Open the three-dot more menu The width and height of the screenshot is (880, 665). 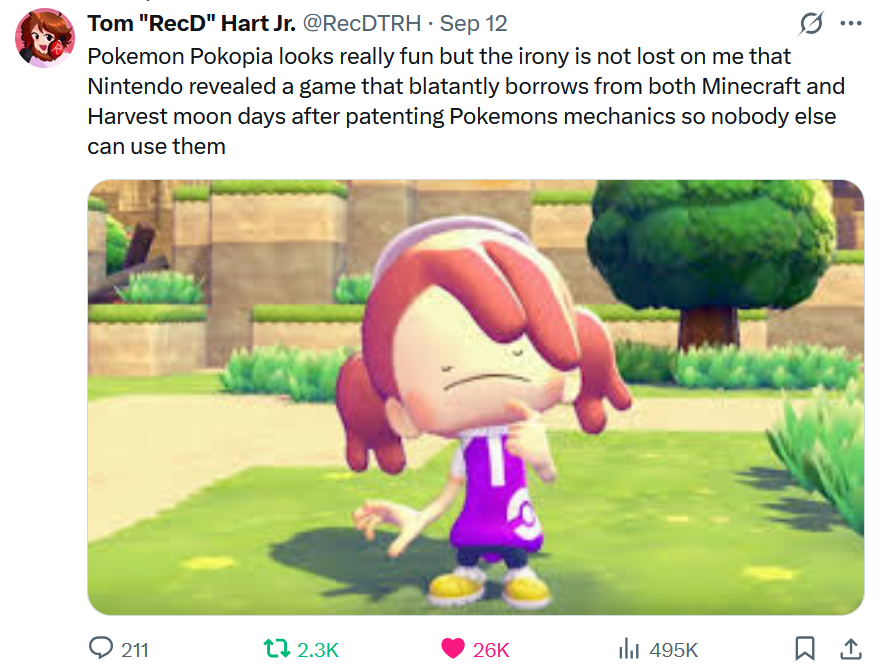click(851, 24)
